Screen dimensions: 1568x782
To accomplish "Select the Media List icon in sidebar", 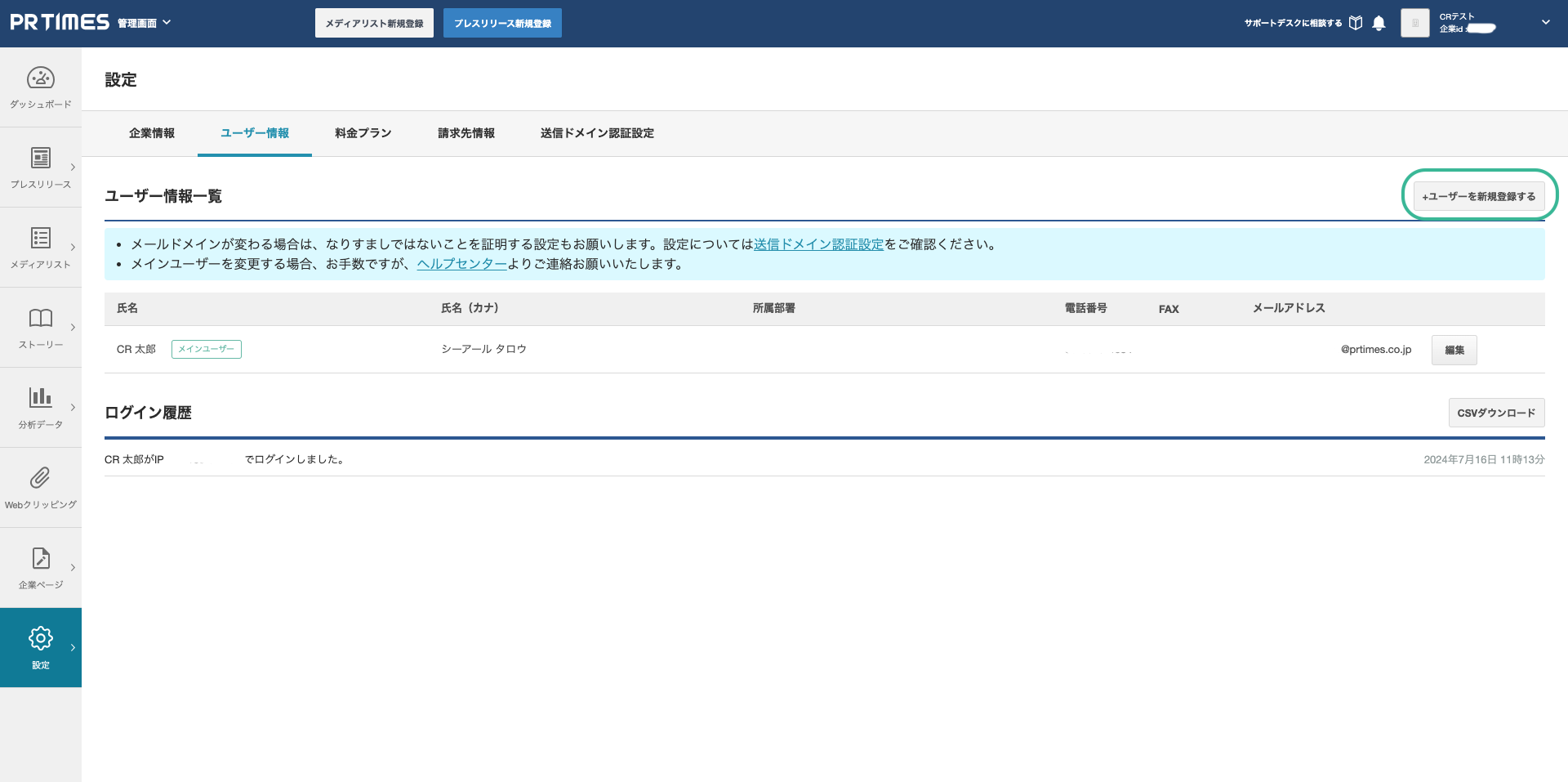I will 40,238.
